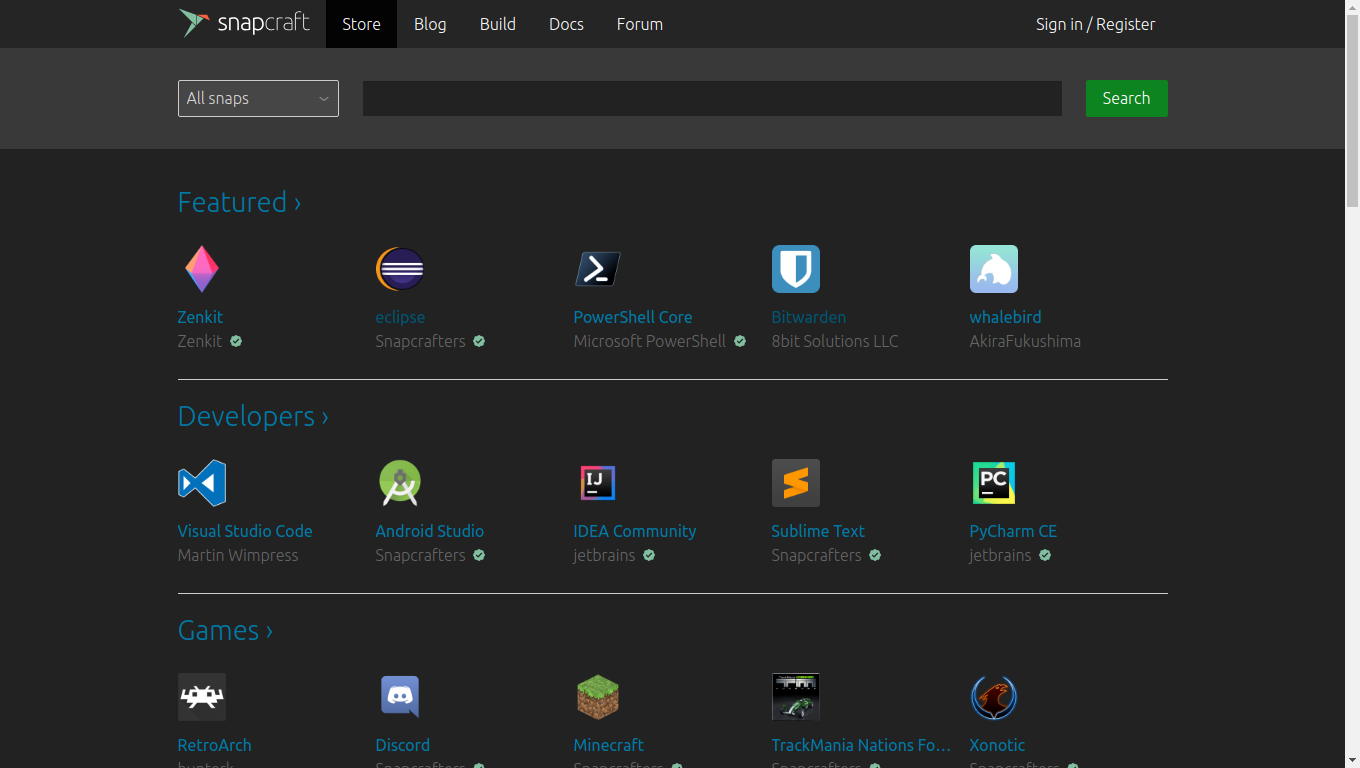Open the PowerShell Core icon
1360x768 pixels.
pos(597,268)
